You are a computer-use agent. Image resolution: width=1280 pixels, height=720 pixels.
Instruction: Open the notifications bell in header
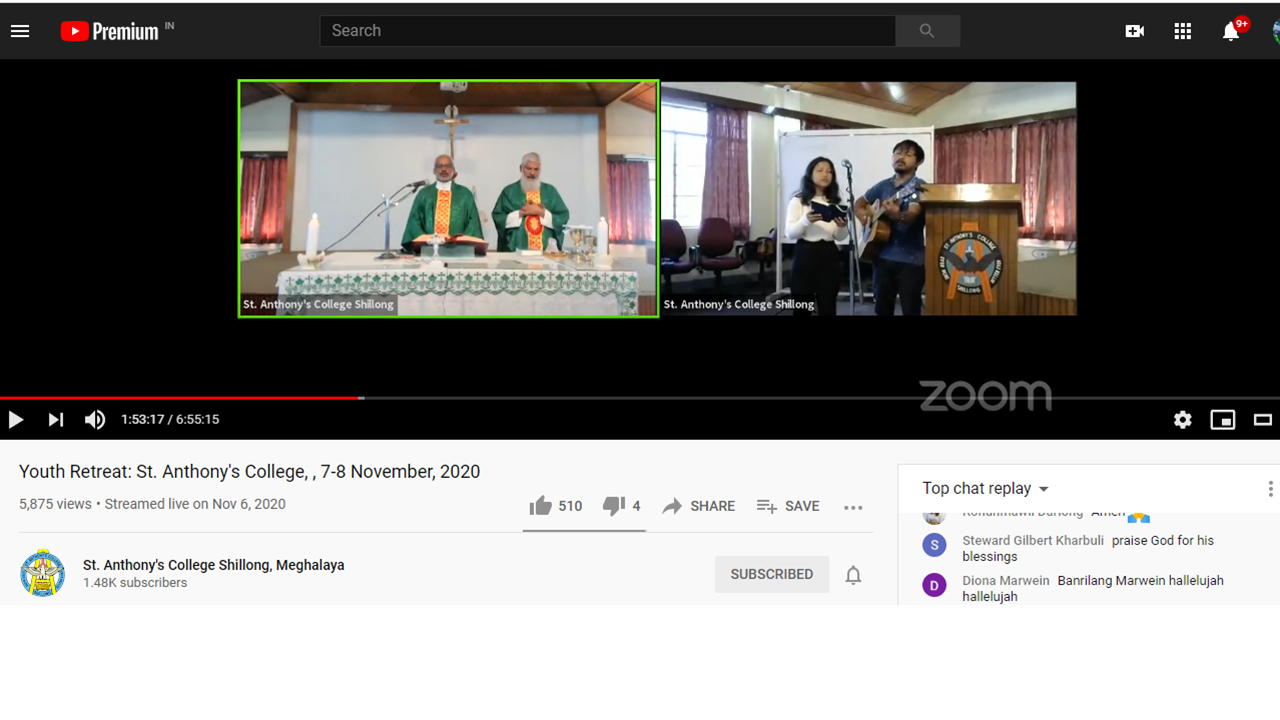tap(1231, 31)
